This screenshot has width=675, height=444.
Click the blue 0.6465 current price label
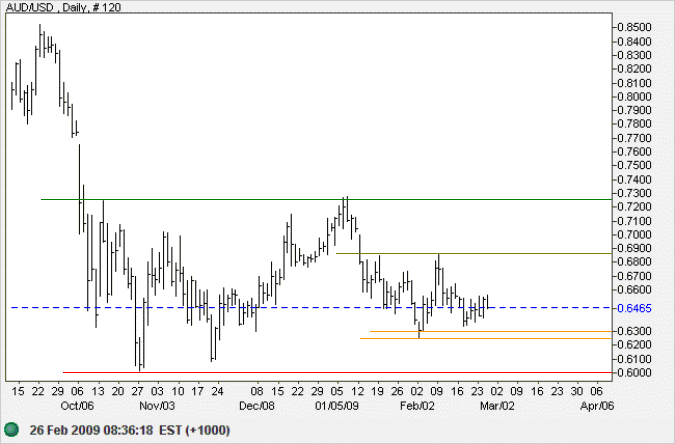[x=634, y=308]
